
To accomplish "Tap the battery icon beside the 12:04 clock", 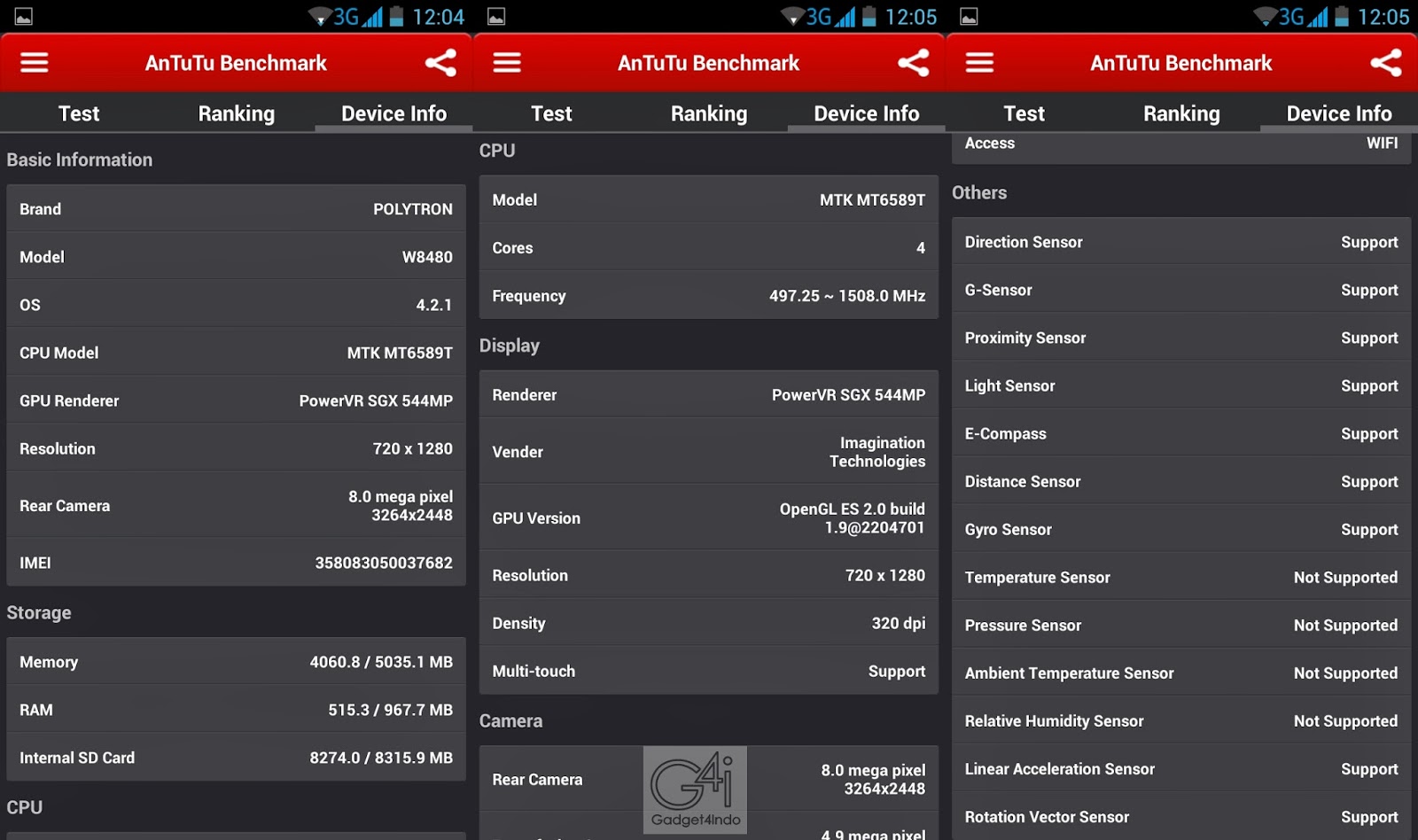I will click(397, 17).
